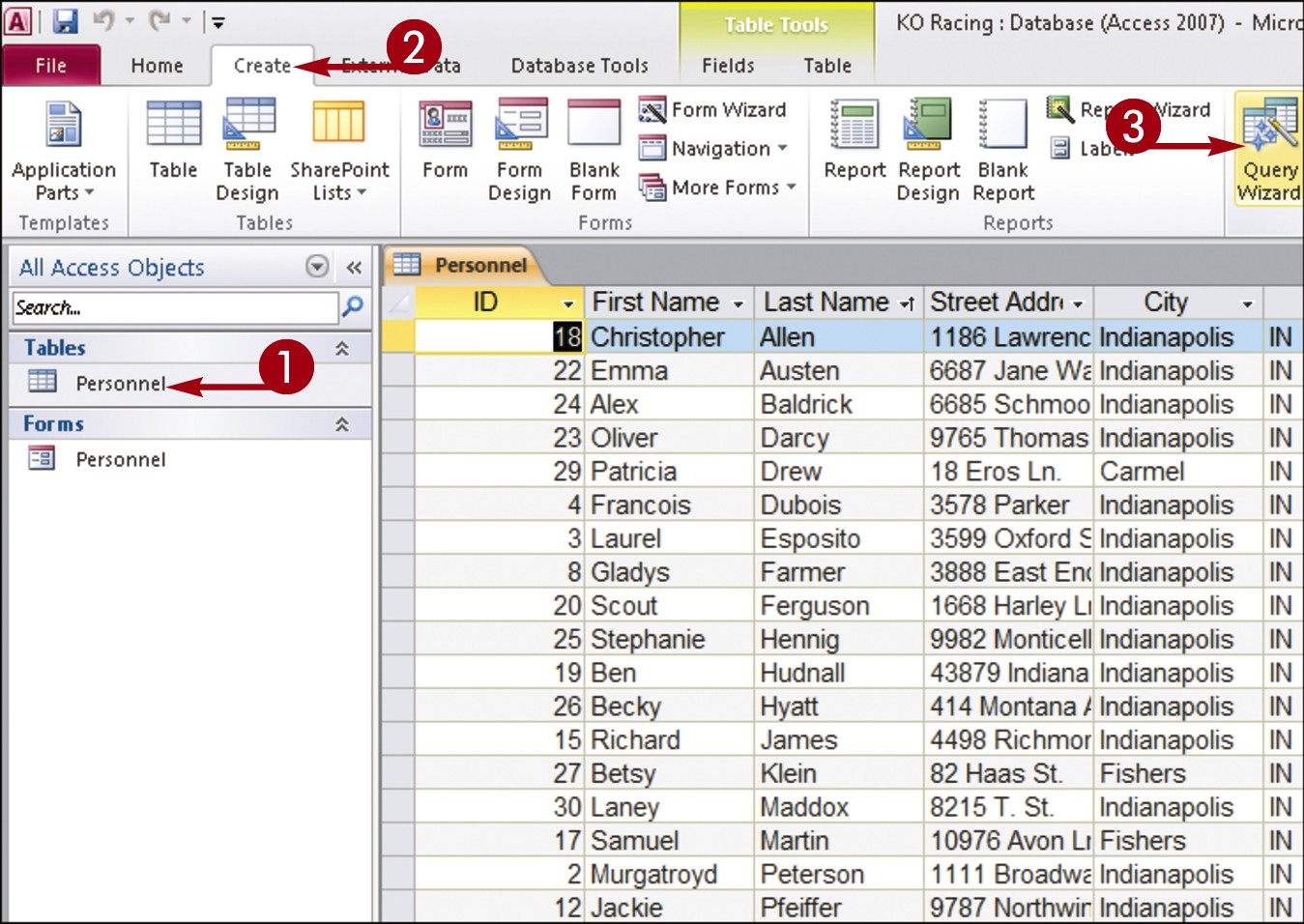Open the Fields tab under Table Tools
The image size is (1304, 924).
(728, 66)
